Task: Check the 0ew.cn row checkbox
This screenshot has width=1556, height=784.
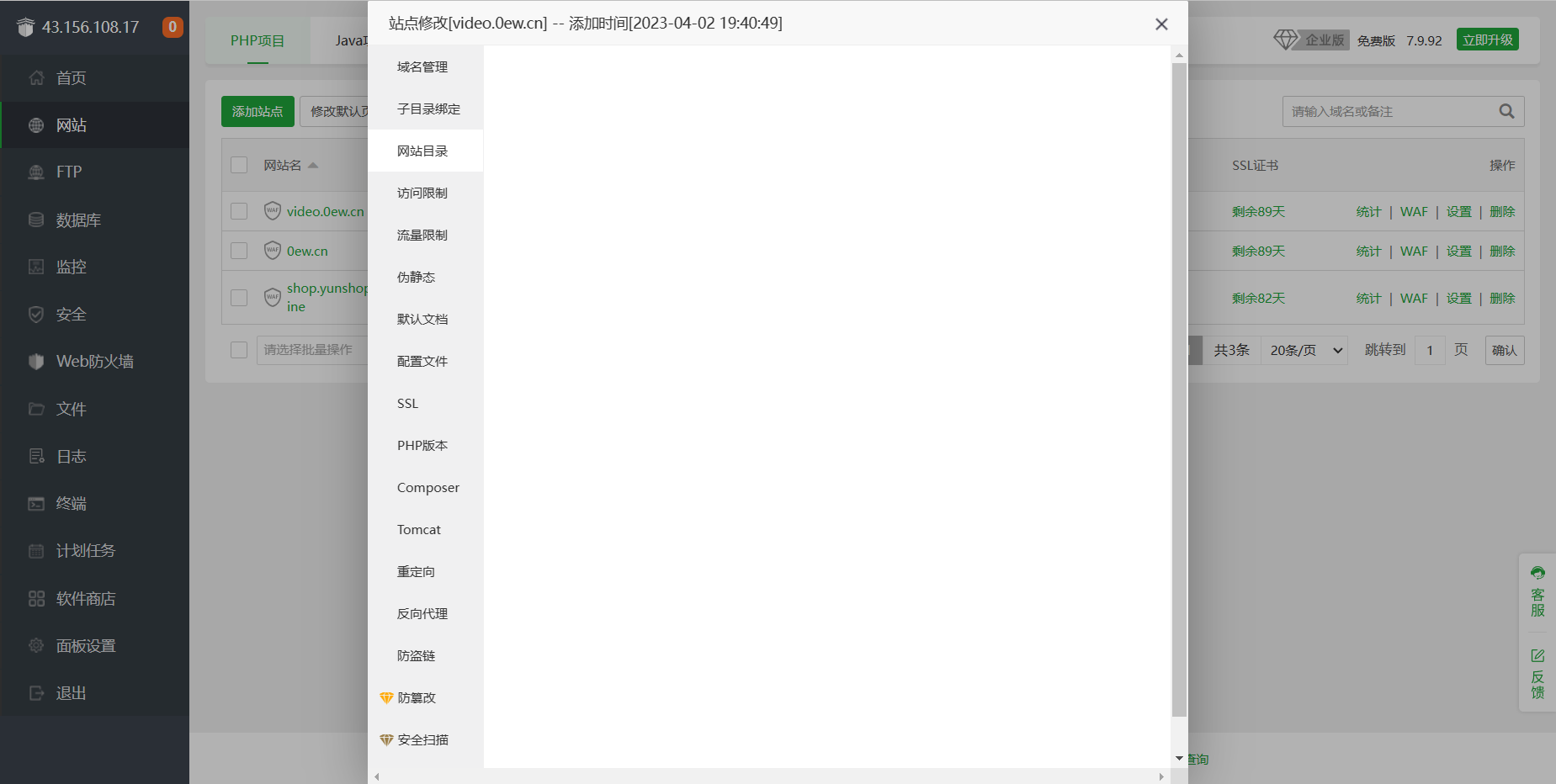Action: pos(239,251)
